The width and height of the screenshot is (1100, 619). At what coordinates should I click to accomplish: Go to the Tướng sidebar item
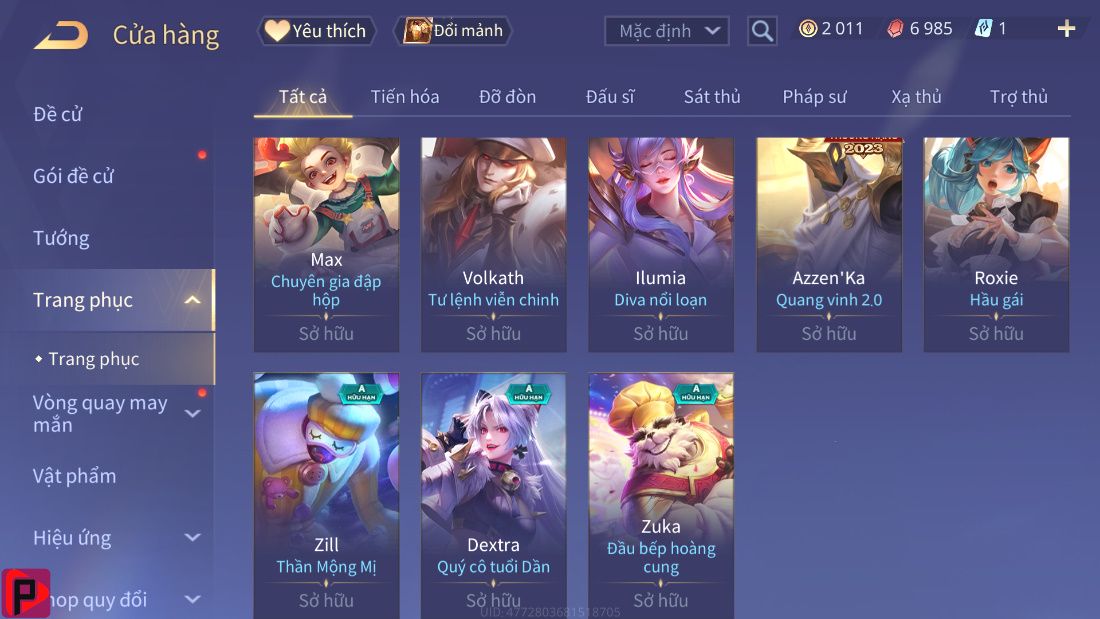coord(61,239)
